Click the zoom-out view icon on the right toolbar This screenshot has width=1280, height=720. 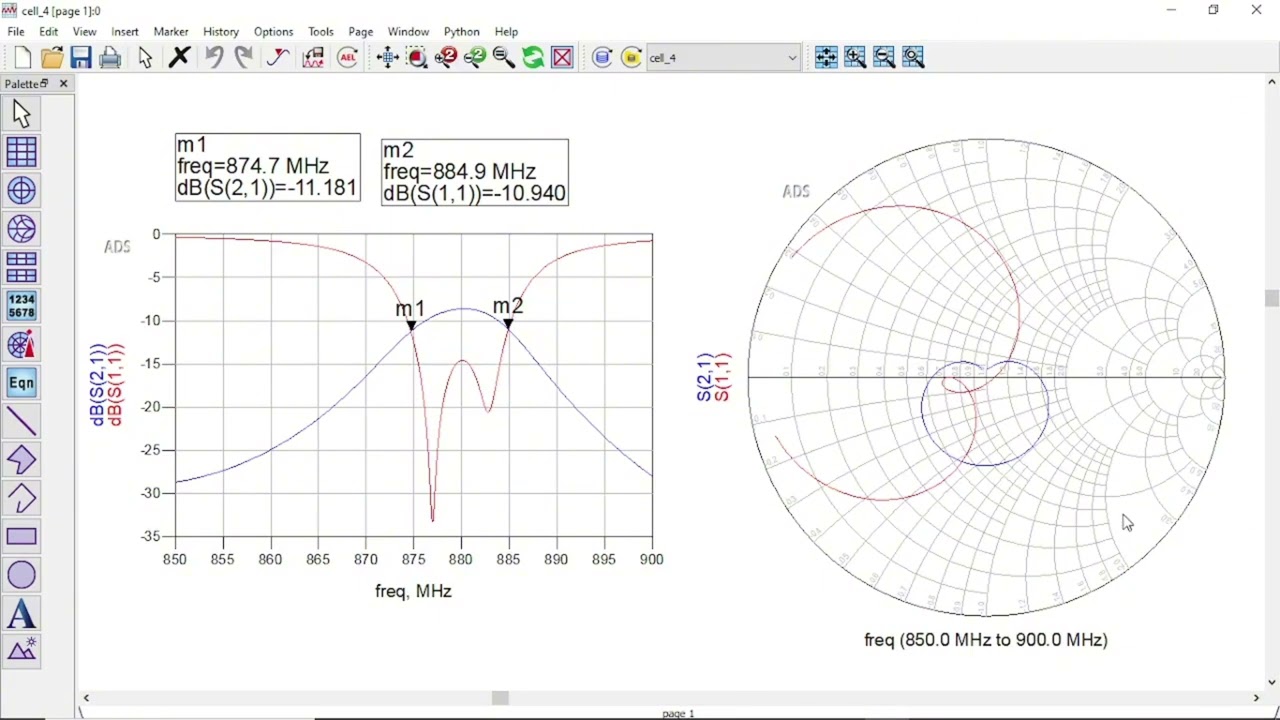[884, 58]
